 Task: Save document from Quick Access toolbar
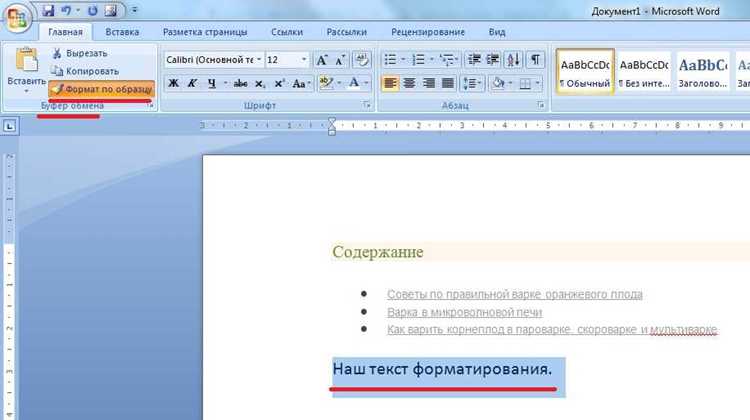click(x=48, y=10)
